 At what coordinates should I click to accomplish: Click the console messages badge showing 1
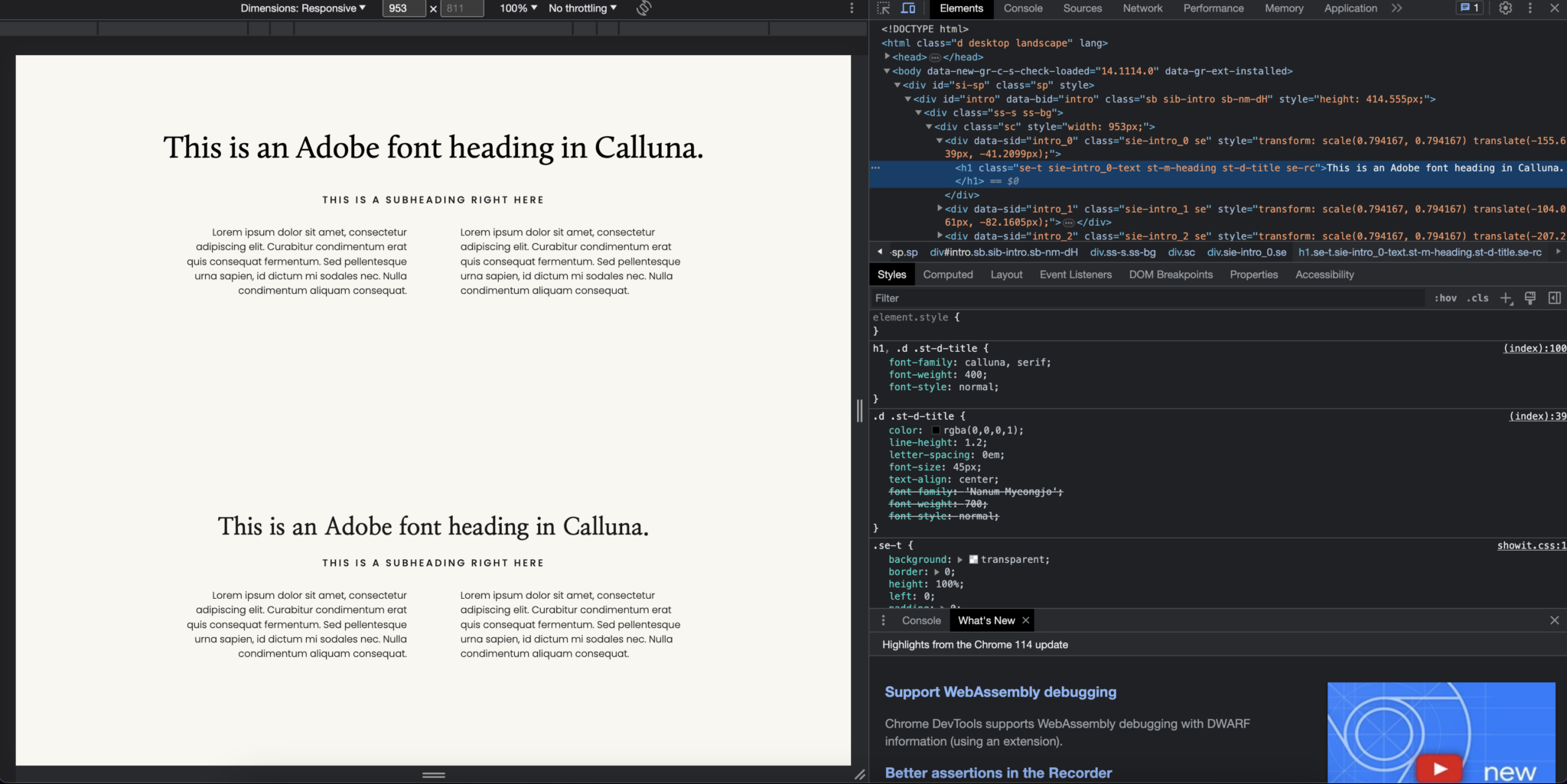click(x=1468, y=8)
